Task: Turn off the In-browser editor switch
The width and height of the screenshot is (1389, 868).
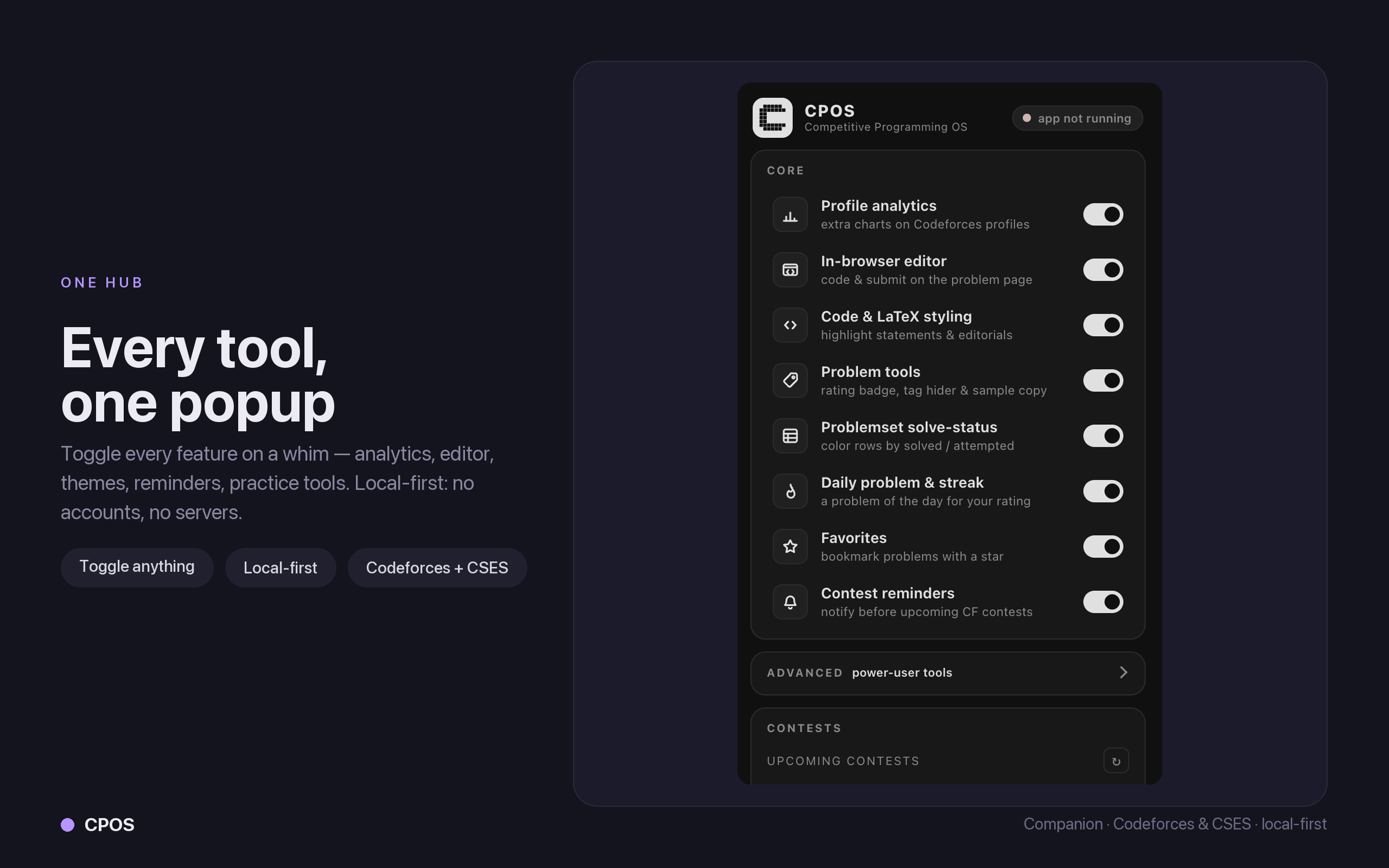Action: (1103, 270)
